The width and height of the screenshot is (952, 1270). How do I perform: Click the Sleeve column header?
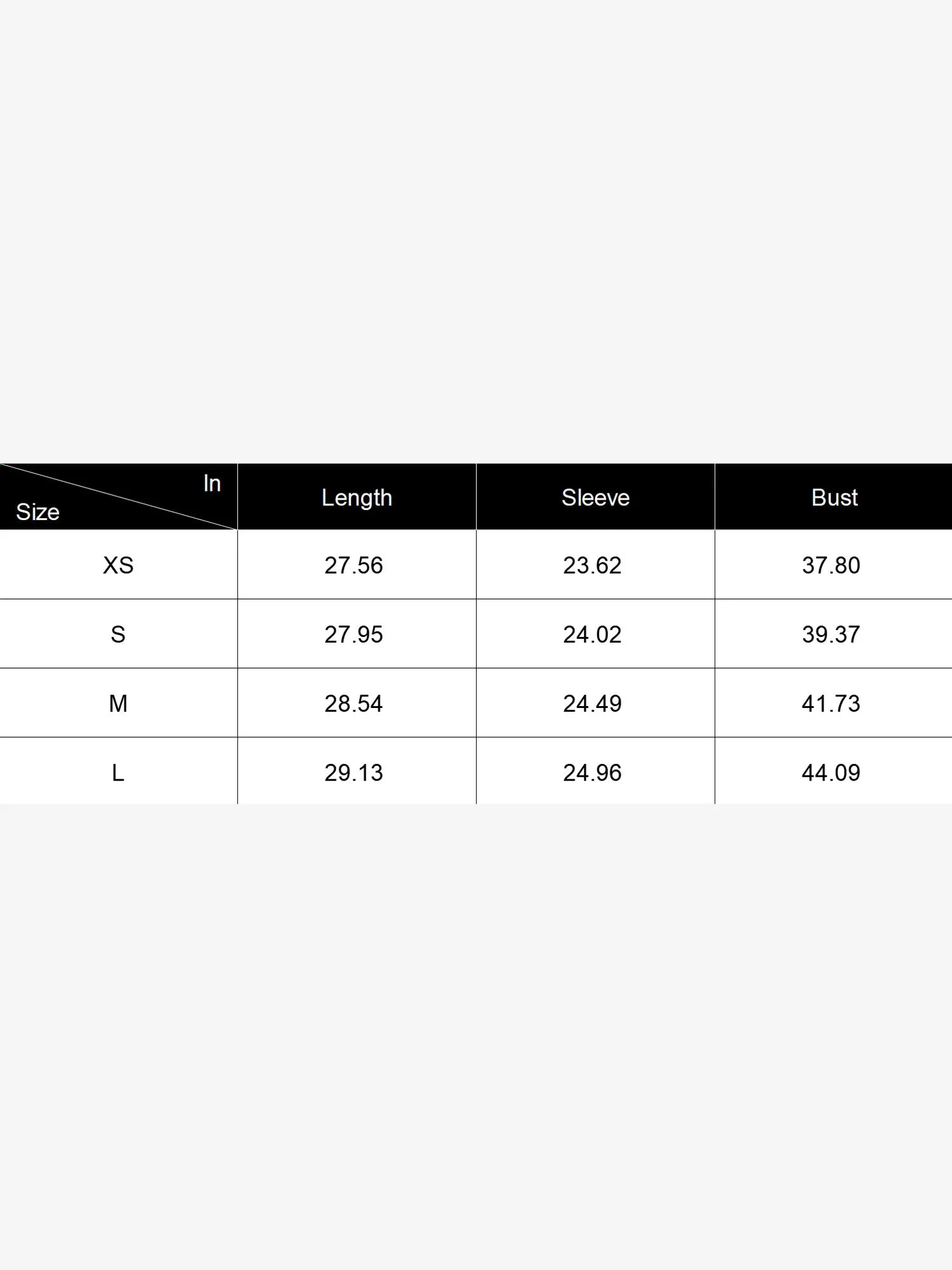pos(595,498)
